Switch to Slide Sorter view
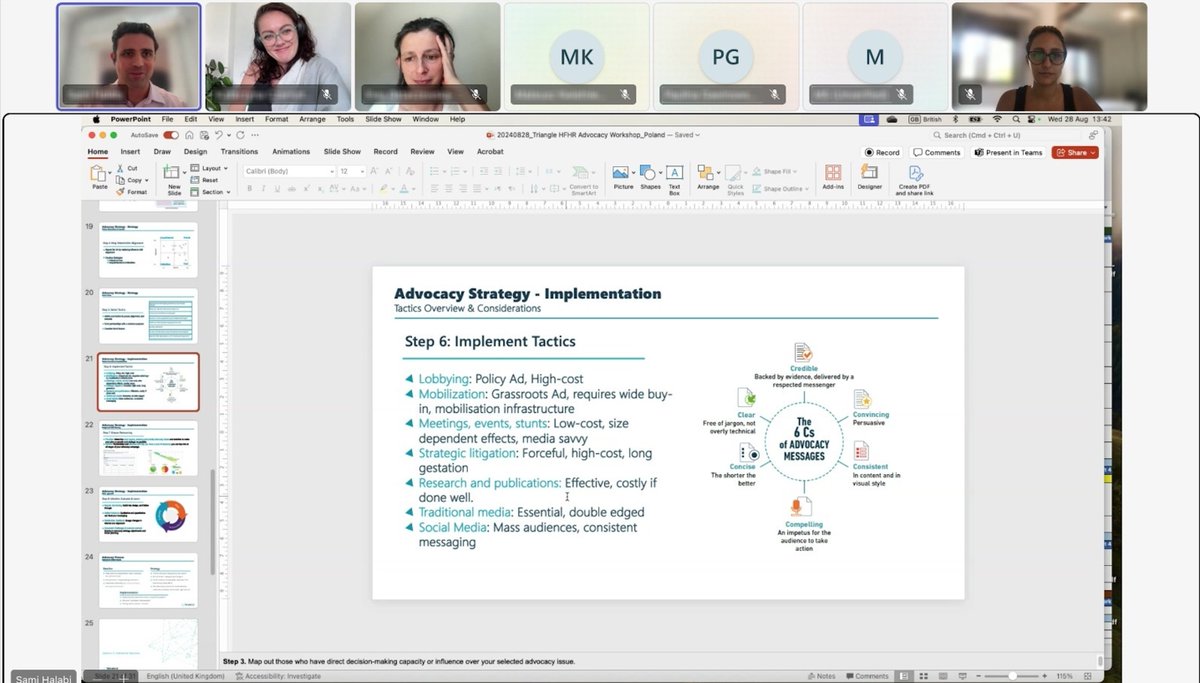 click(x=924, y=676)
